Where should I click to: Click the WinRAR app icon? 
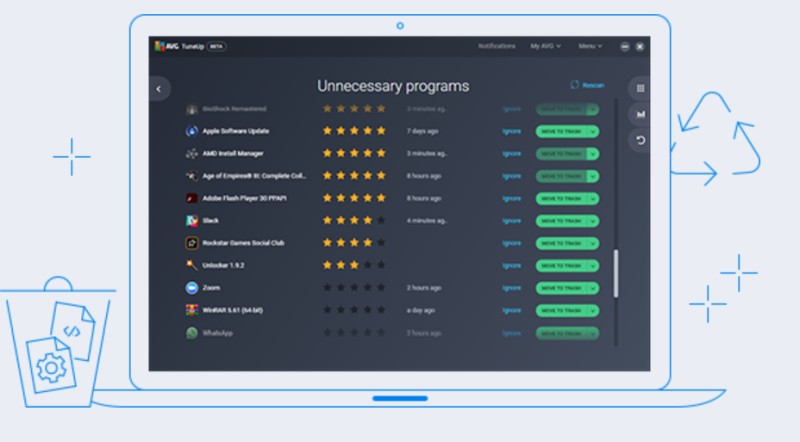pyautogui.click(x=192, y=310)
